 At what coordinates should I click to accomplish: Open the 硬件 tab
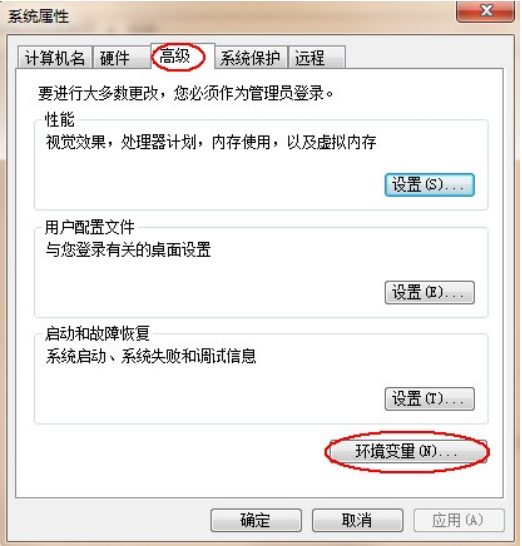(x=122, y=57)
